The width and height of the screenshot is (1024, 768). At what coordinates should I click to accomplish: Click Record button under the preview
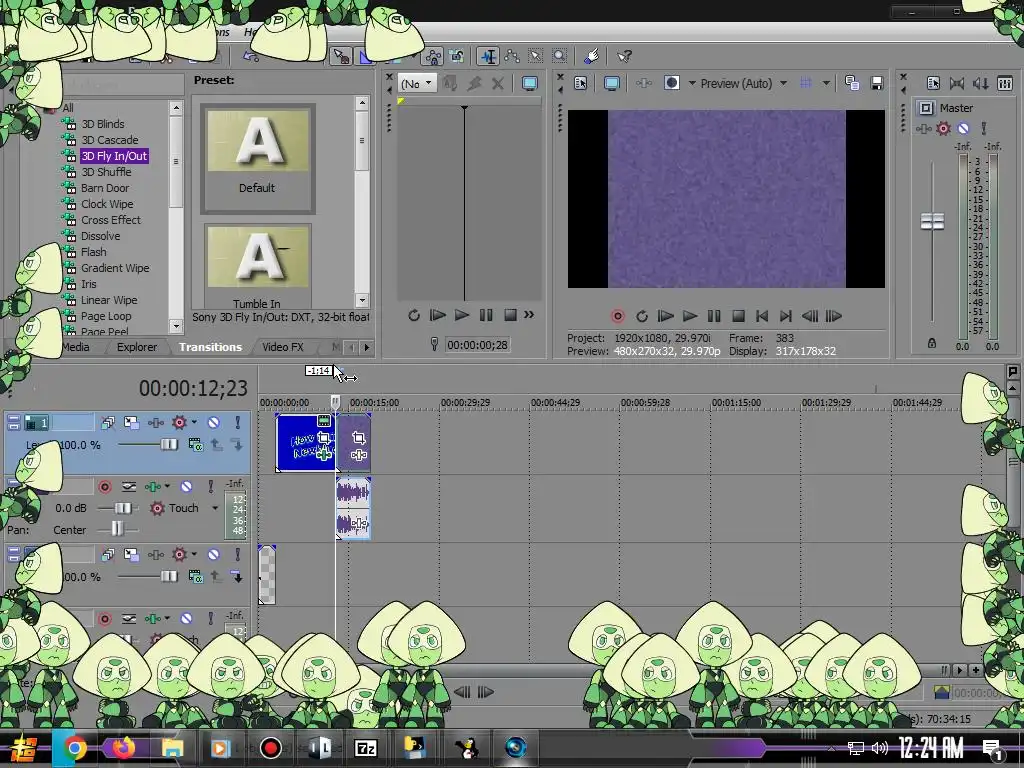click(x=618, y=316)
